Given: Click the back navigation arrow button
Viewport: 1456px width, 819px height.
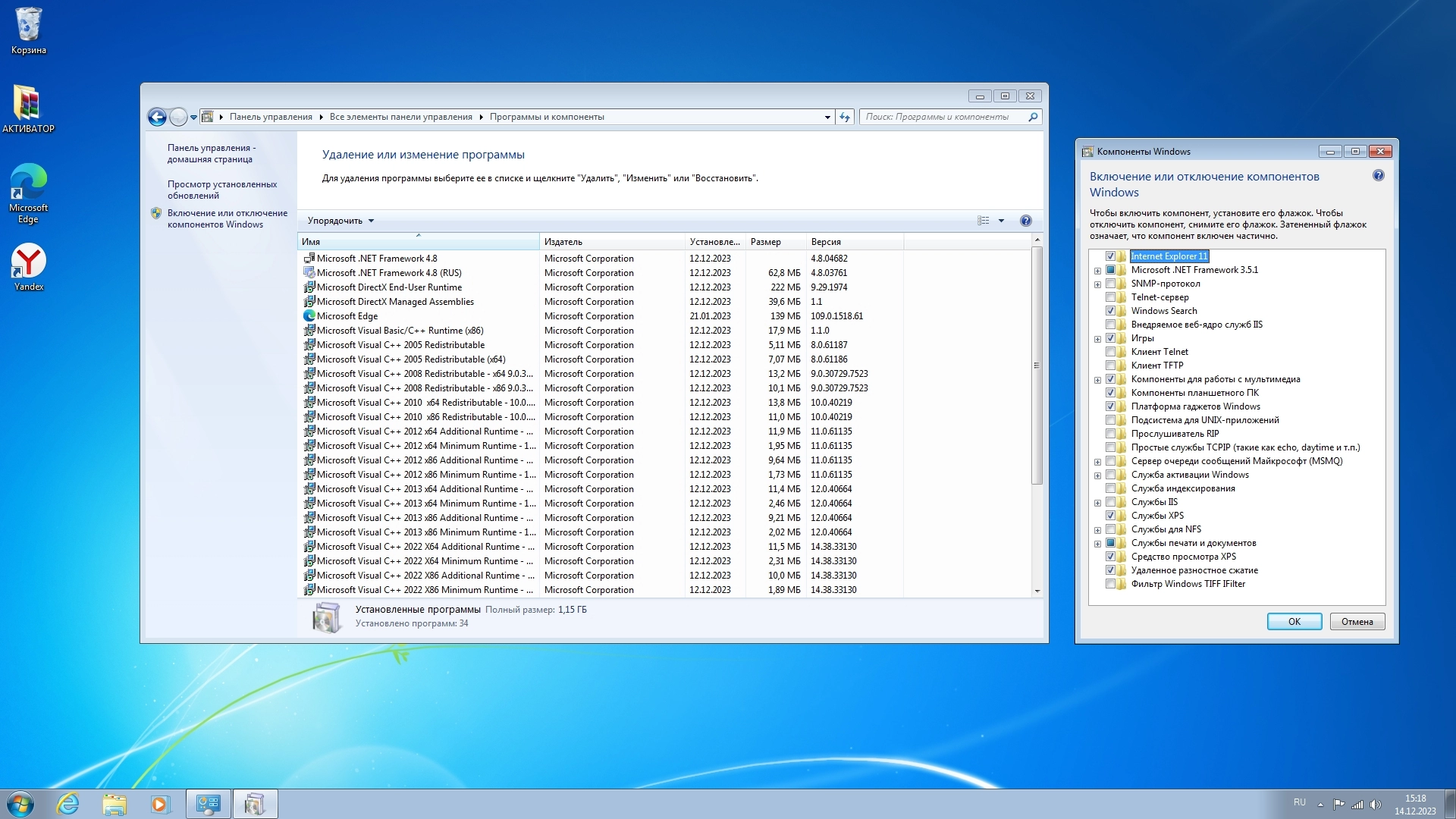Looking at the screenshot, I should click(157, 117).
